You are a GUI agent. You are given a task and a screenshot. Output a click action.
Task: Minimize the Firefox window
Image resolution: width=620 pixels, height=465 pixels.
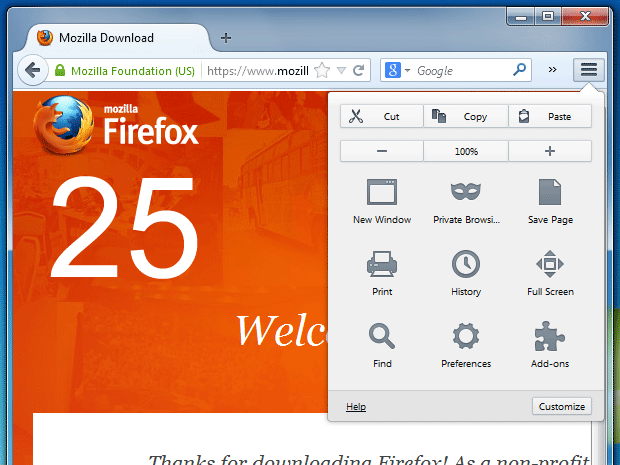(521, 17)
